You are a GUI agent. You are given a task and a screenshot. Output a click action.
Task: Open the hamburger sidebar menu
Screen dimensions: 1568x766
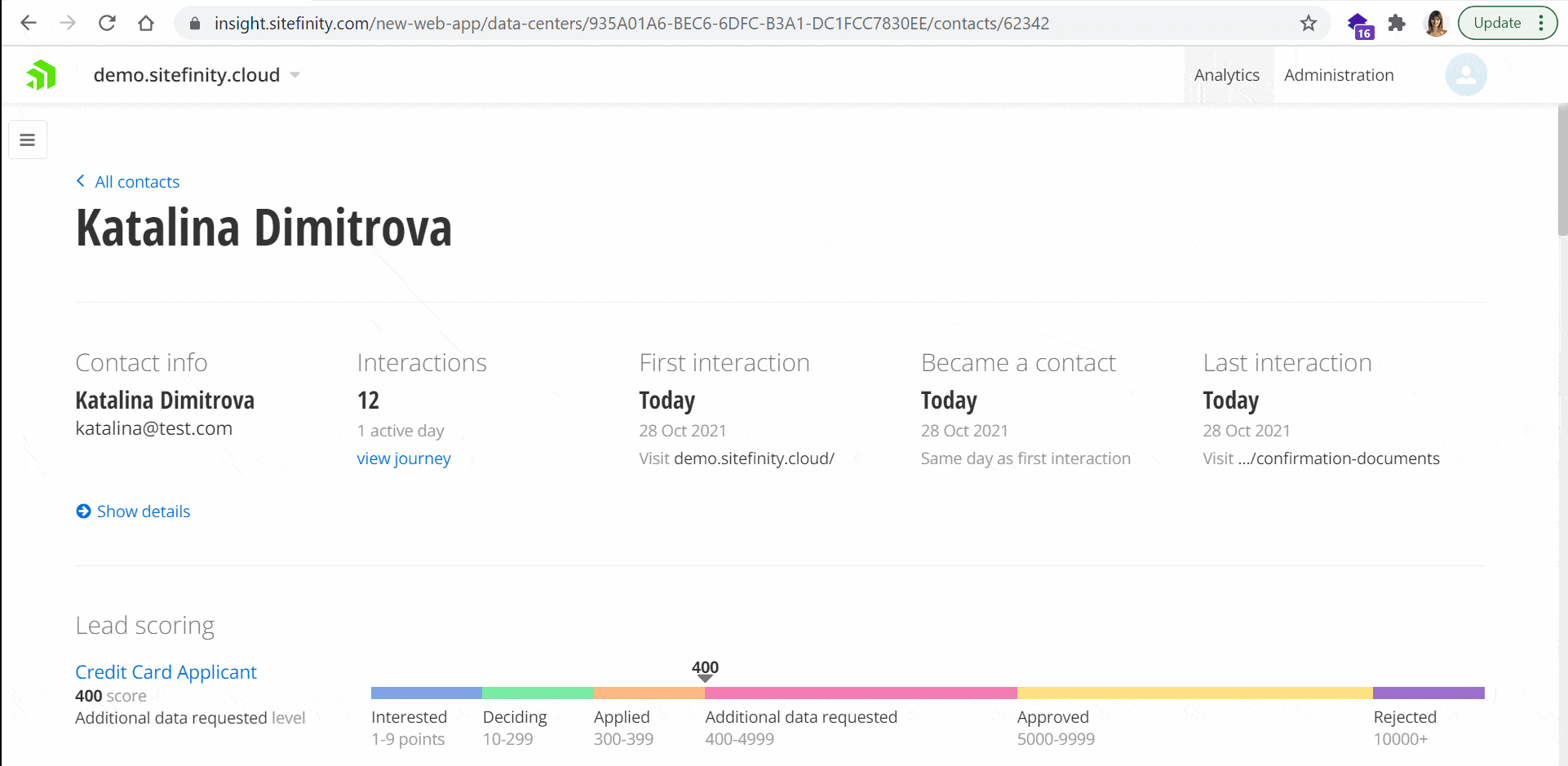pos(28,140)
